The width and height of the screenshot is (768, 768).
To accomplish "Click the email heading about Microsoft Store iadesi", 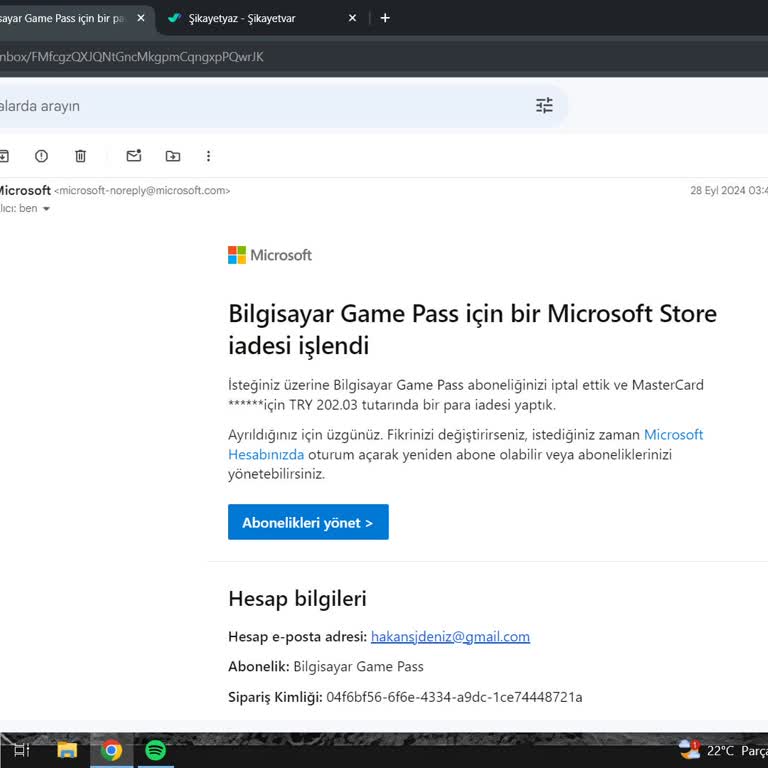I will coord(473,329).
